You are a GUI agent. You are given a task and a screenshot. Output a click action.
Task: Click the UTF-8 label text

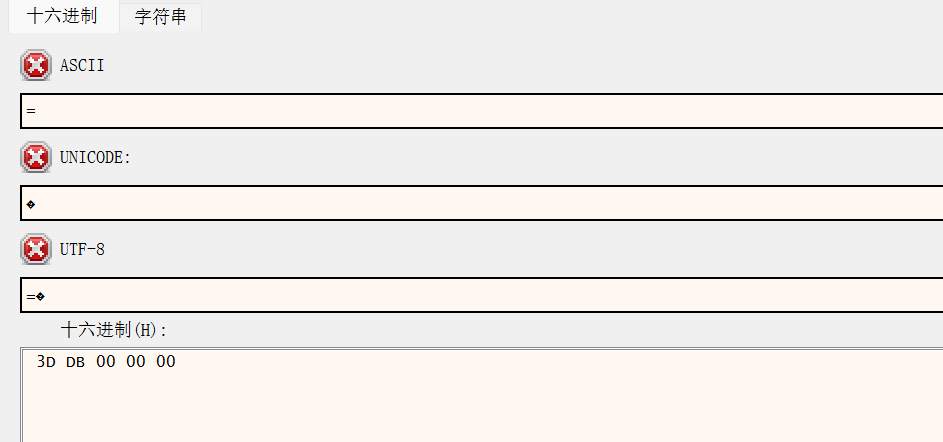point(82,249)
